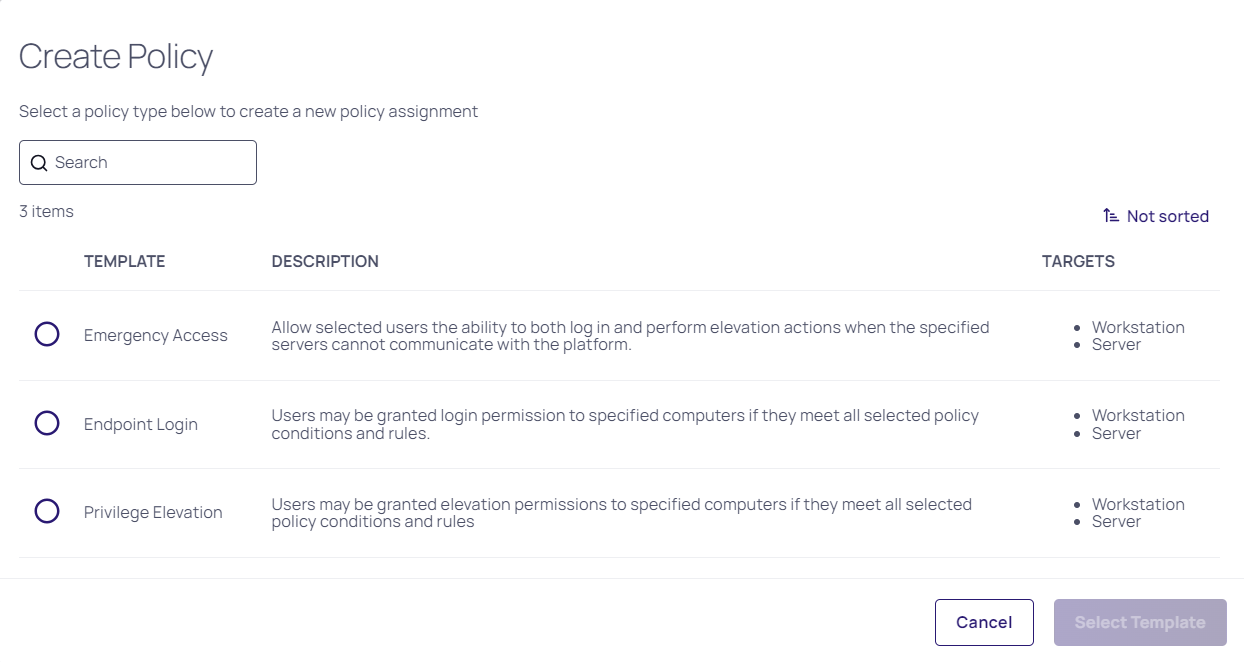Viewport: 1244px width, 662px height.
Task: Click the Privilege Elevation template name
Action: pos(153,512)
